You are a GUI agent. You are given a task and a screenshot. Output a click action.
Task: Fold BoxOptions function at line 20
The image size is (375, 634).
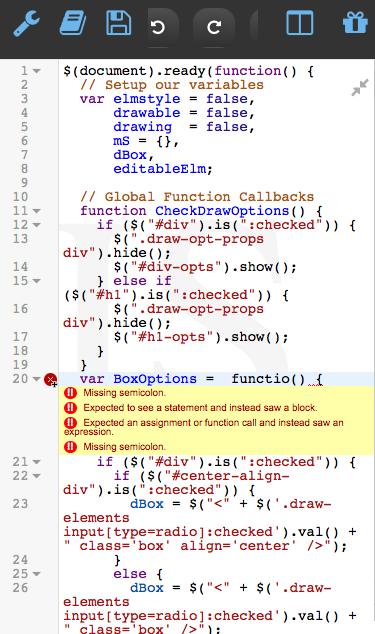36,379
